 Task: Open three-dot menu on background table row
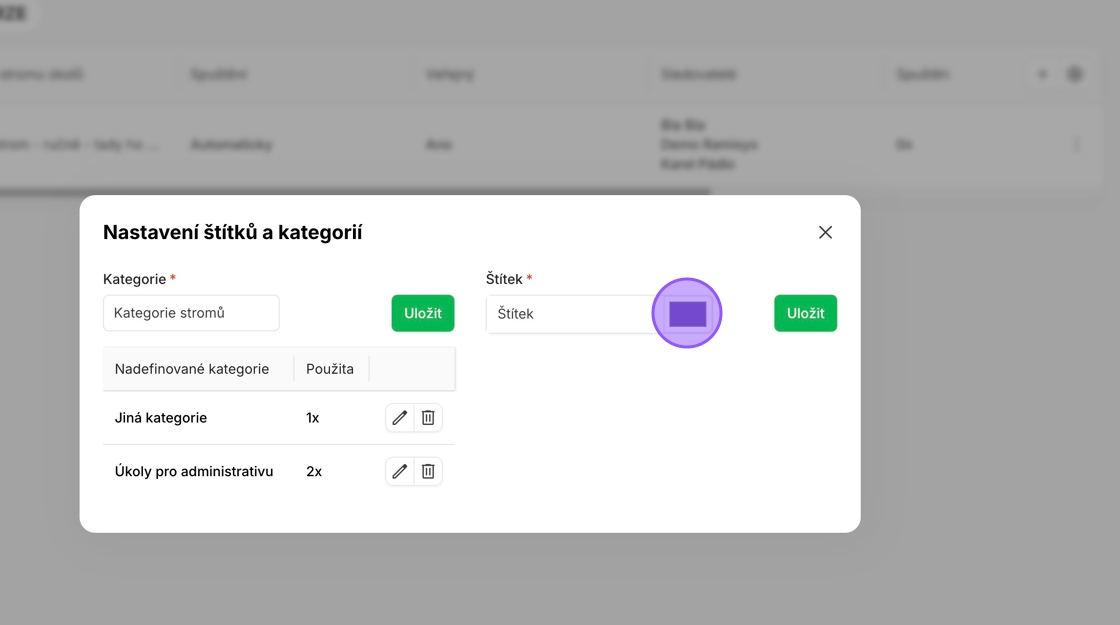(x=1077, y=145)
